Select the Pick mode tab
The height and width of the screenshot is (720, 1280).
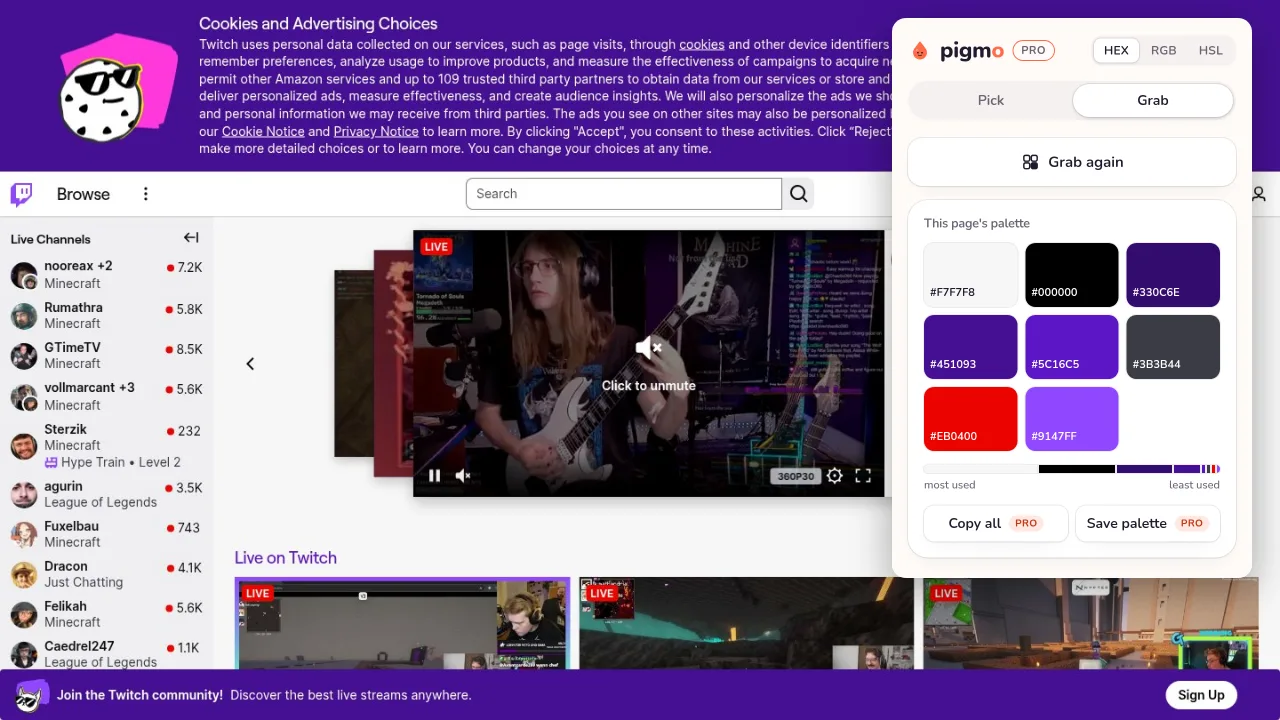[x=991, y=100]
